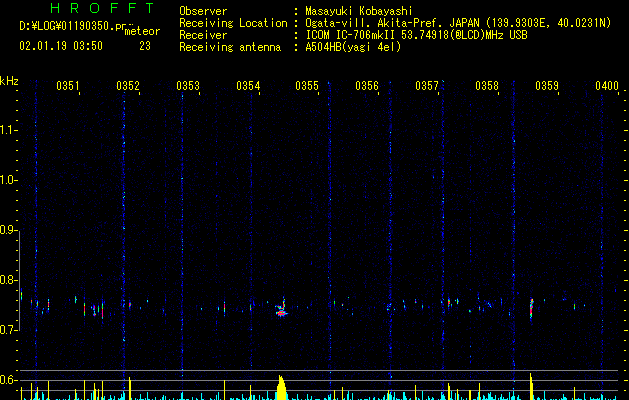Screen dimensions: 629x400
Task: Click the 0.6 kHz axis label
Action: [x=8, y=380]
